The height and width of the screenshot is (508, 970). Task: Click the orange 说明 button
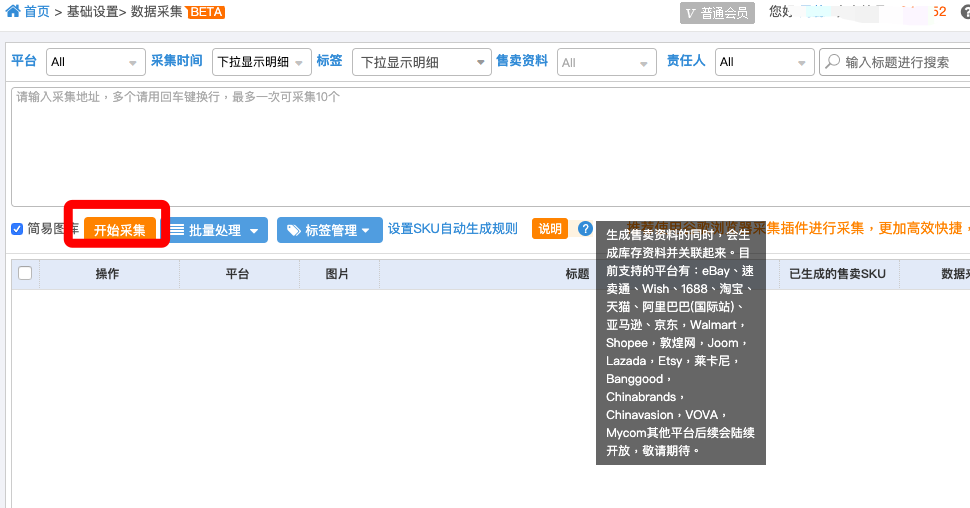[549, 229]
